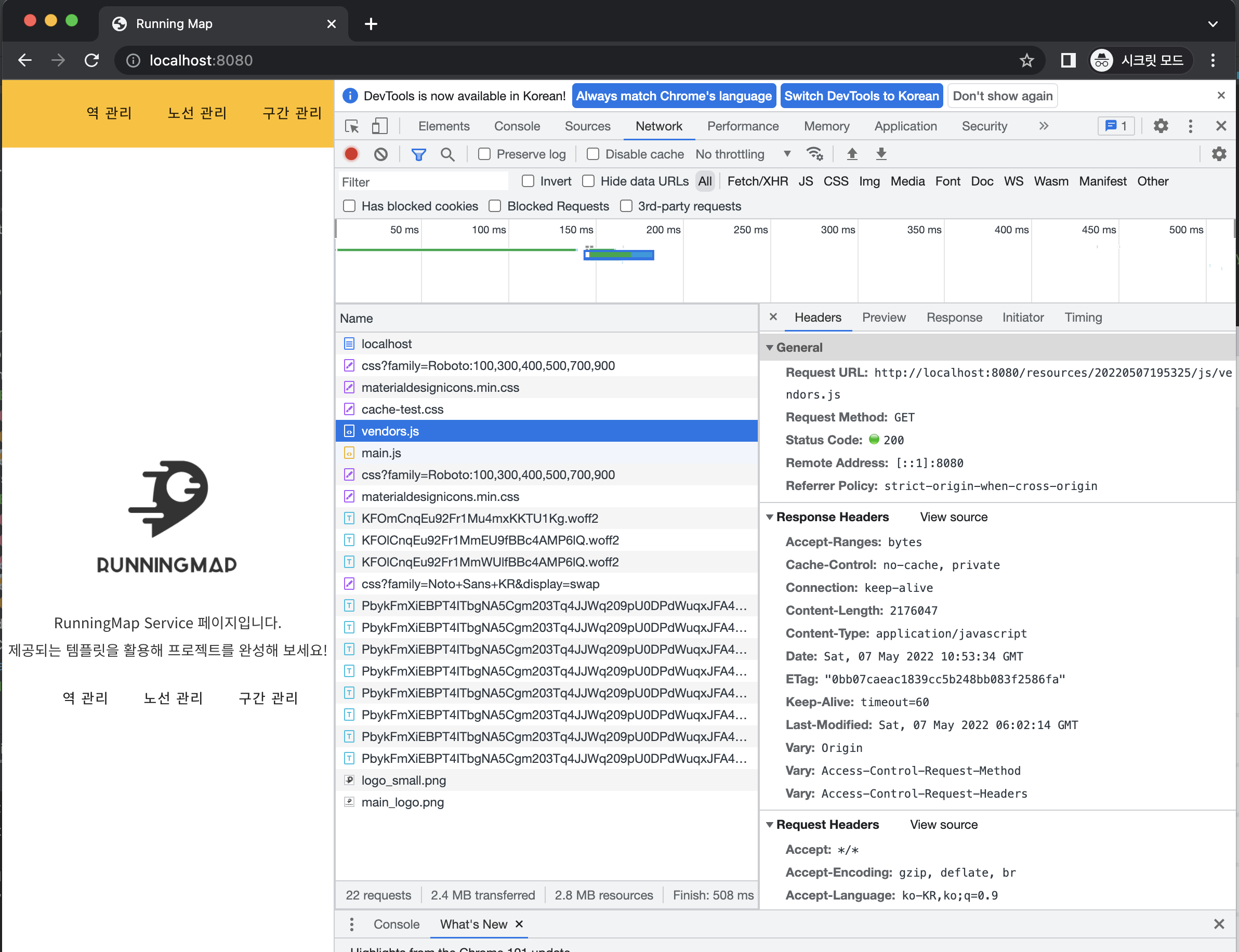Clear the network log with the clear icon
This screenshot has width=1239, height=952.
pos(381,154)
